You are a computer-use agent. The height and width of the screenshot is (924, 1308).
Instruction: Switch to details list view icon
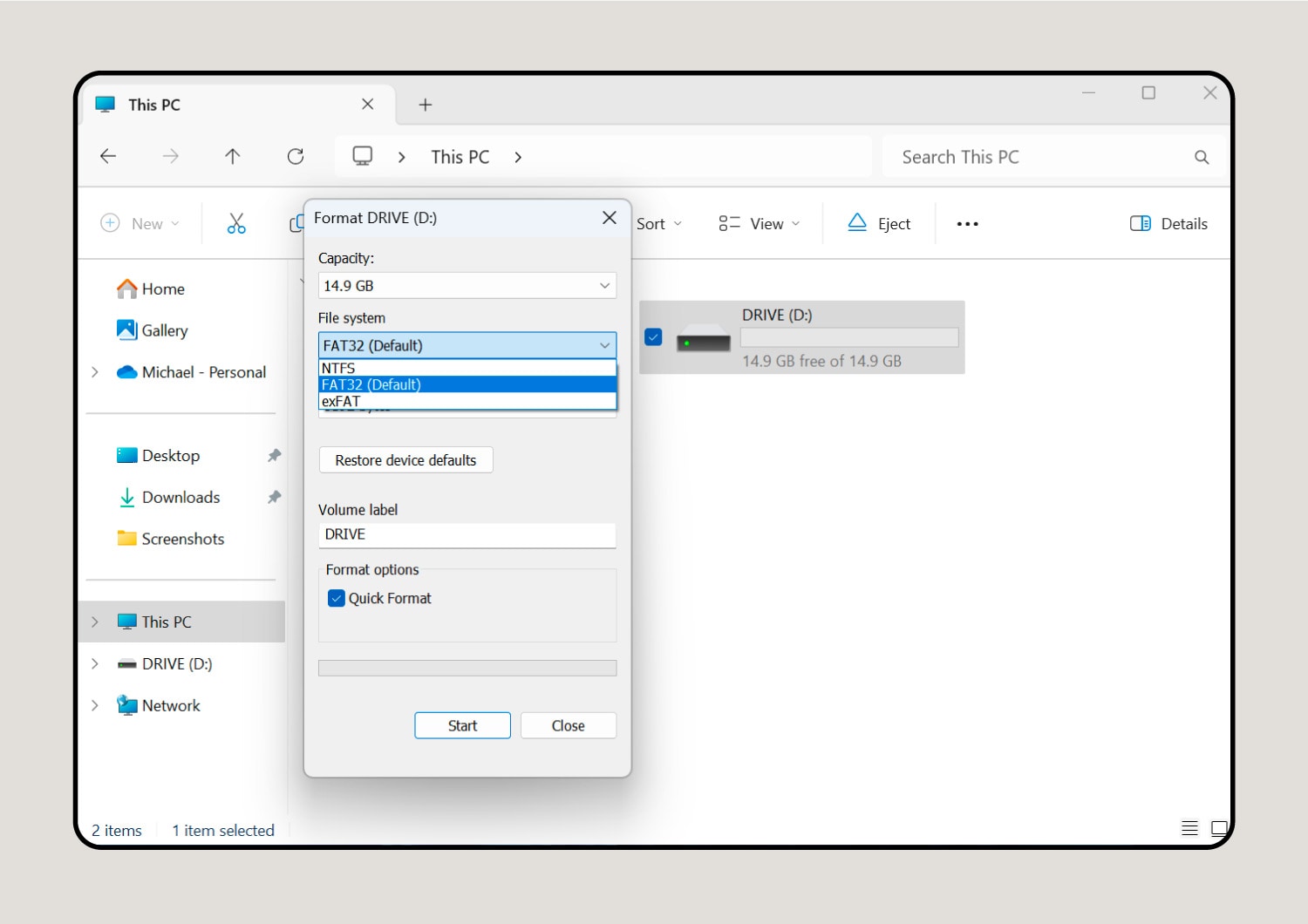(1189, 828)
